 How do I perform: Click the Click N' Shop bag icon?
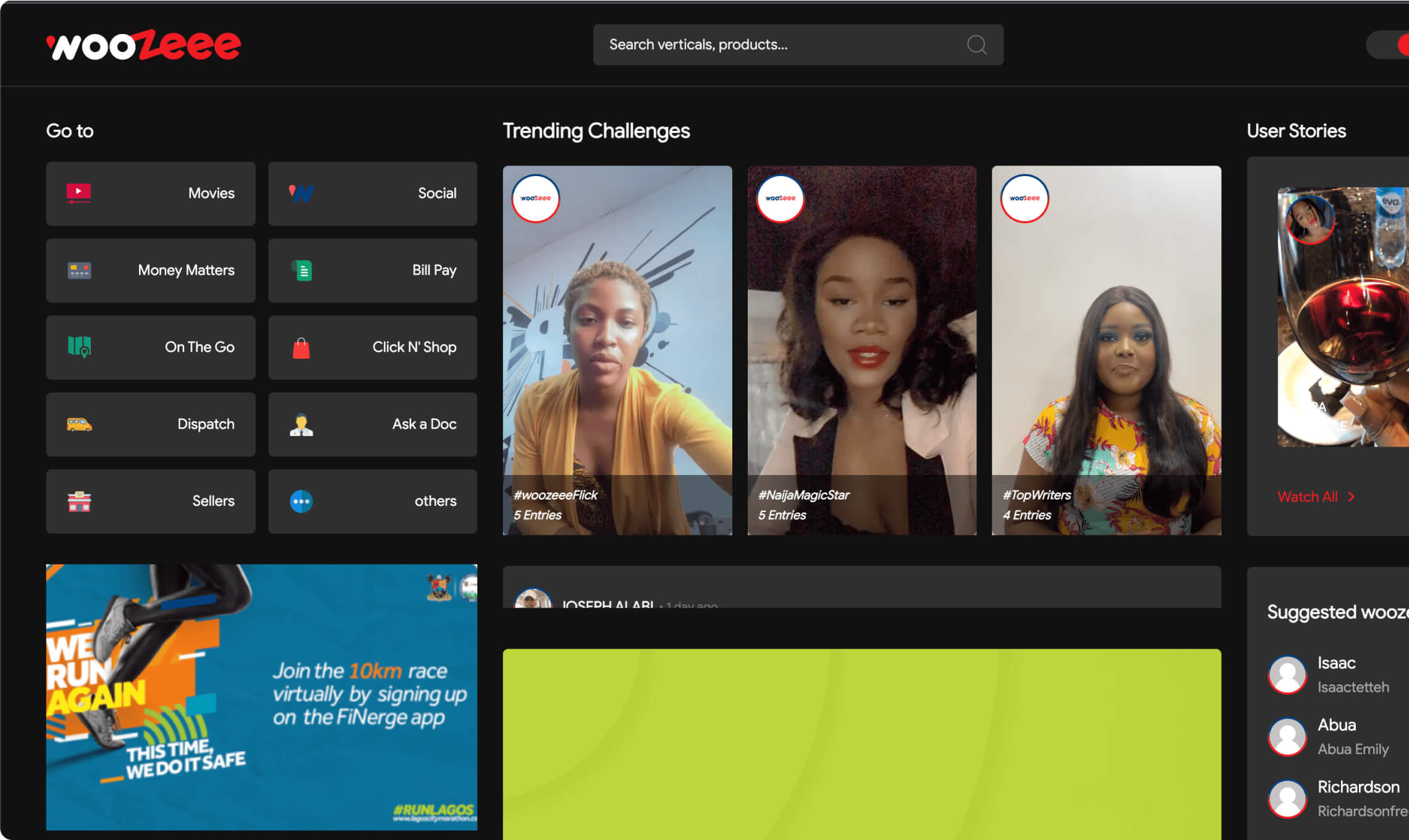(x=301, y=348)
